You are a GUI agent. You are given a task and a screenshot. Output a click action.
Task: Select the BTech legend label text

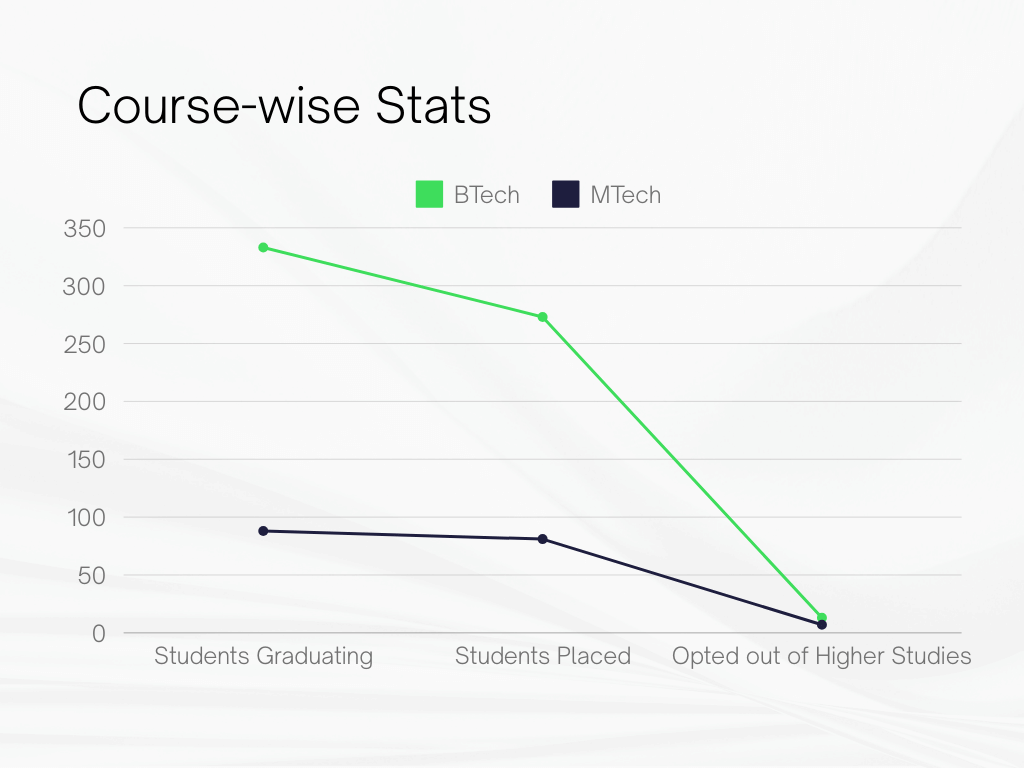(x=487, y=195)
